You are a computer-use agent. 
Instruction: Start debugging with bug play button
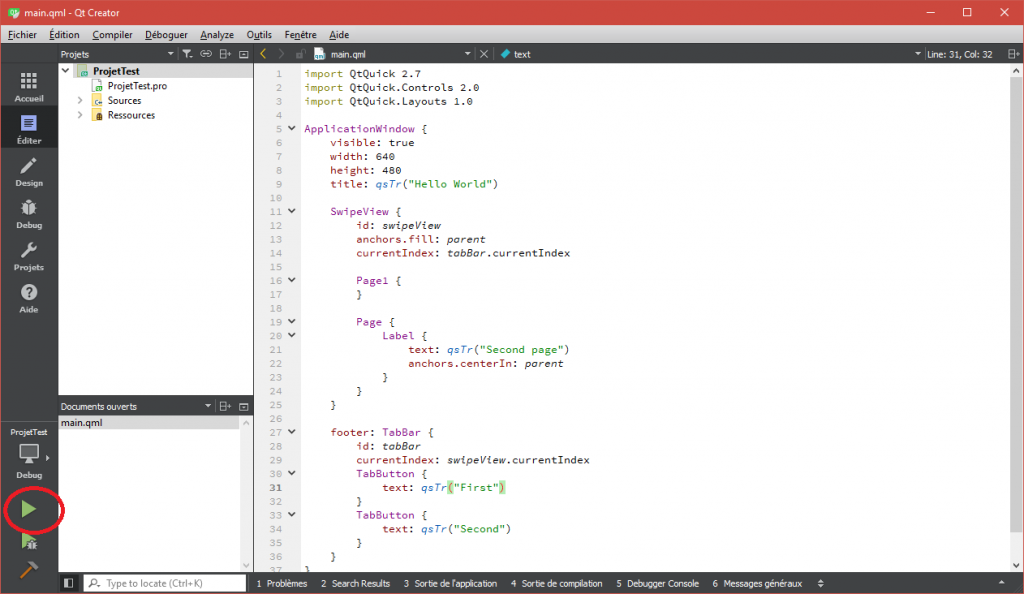click(29, 540)
